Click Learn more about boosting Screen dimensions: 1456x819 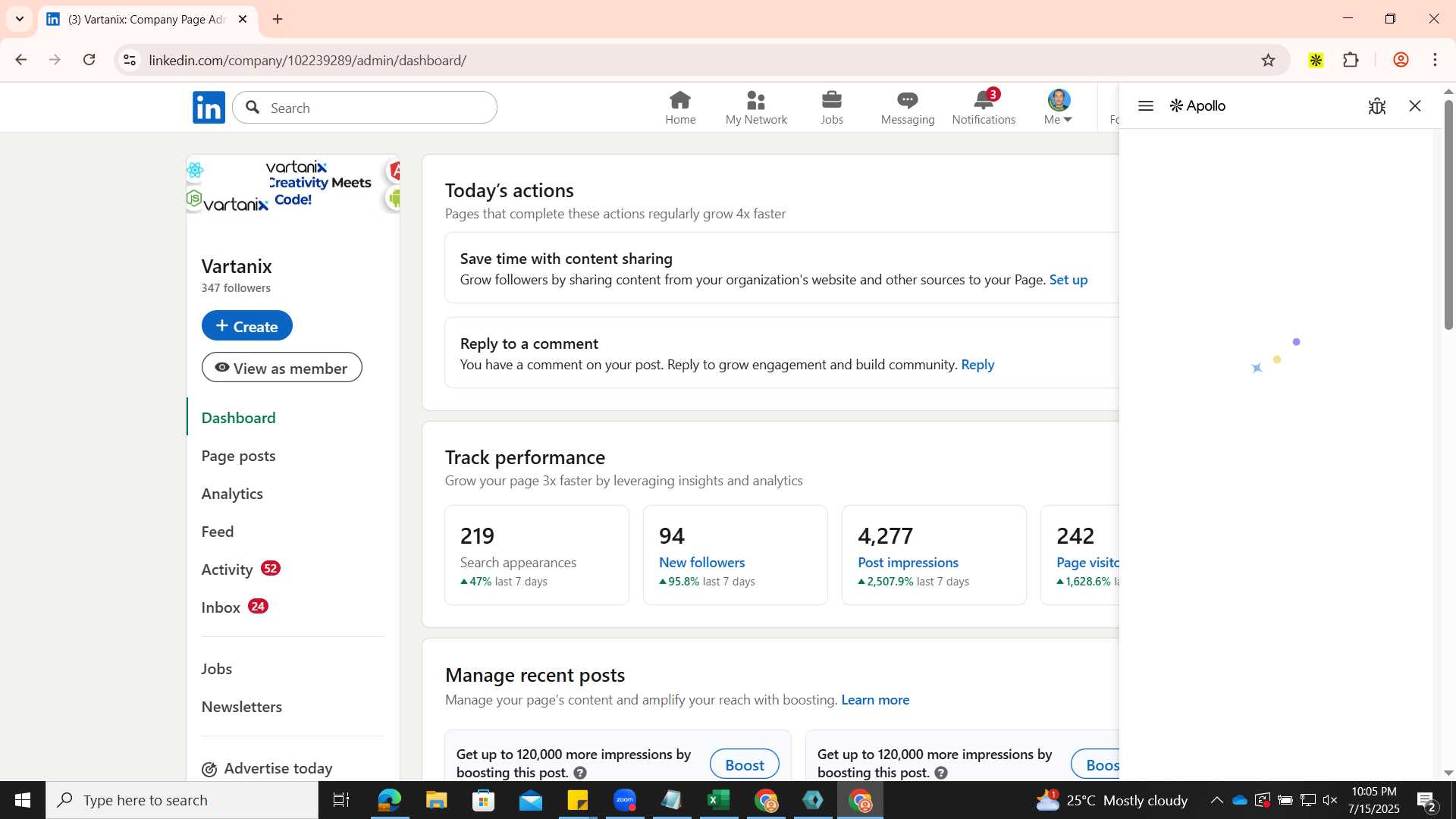pos(875,700)
